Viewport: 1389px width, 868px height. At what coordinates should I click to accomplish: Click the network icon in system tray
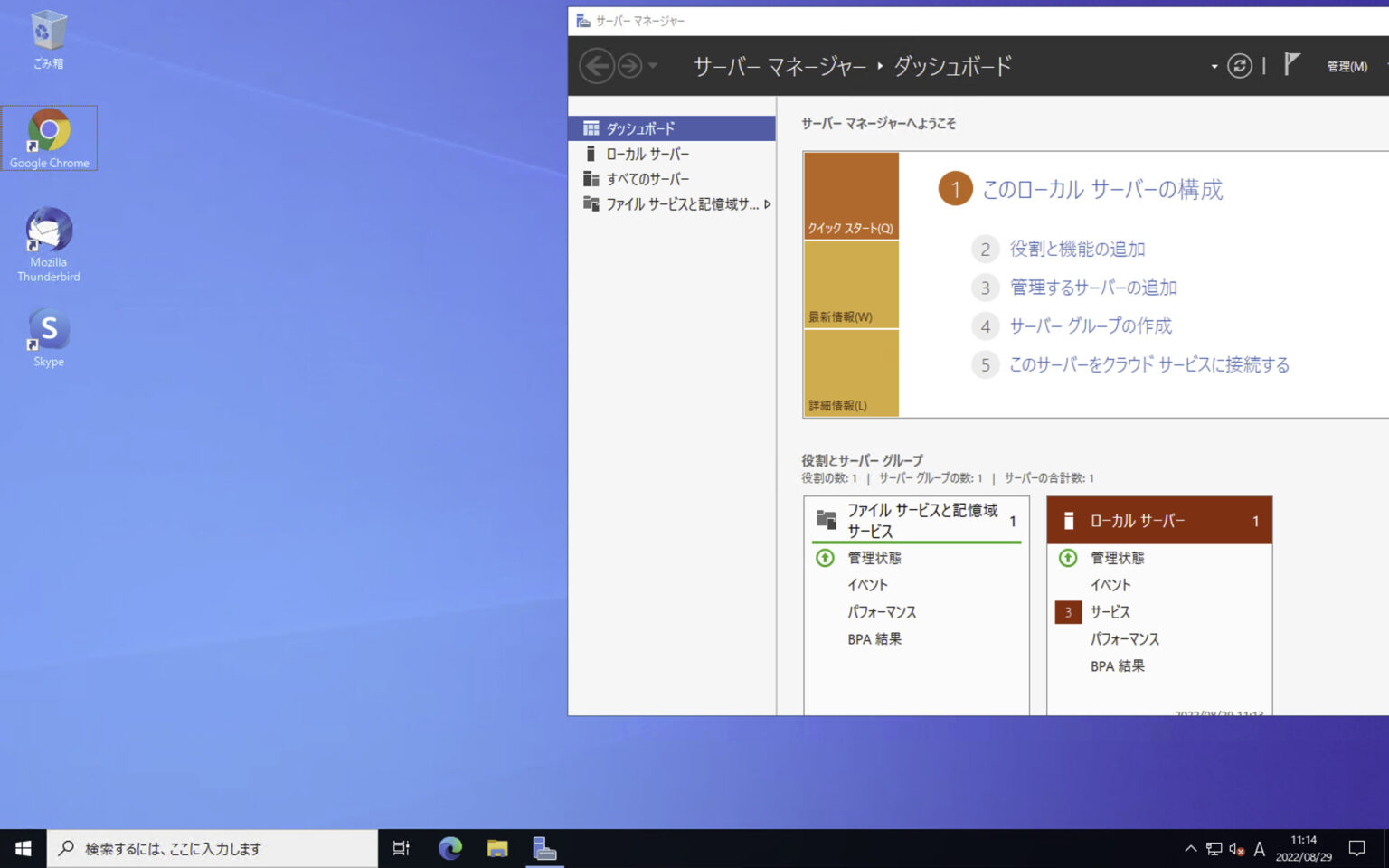click(1214, 848)
